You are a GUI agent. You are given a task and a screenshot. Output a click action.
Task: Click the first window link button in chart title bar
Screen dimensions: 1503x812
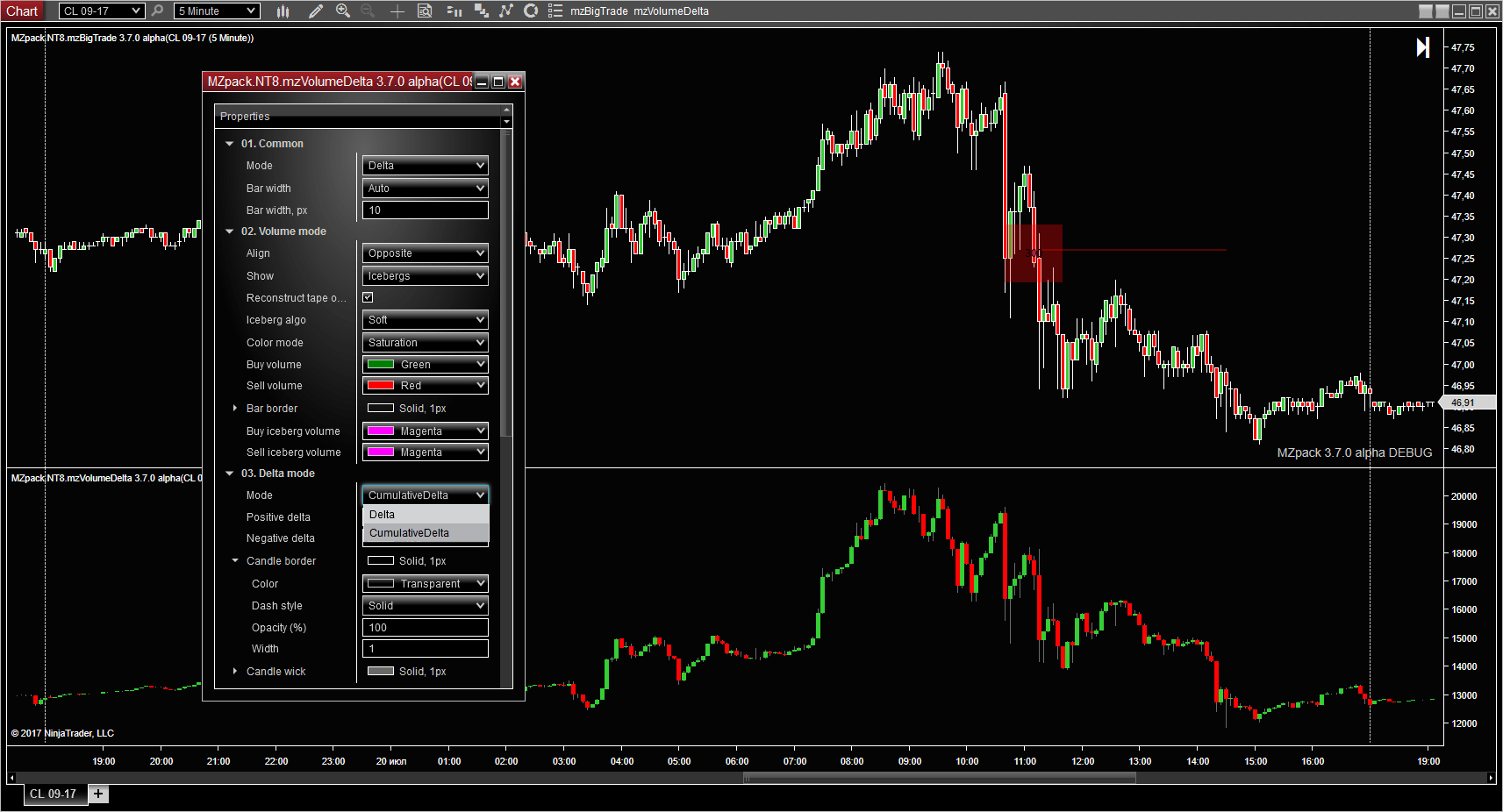tap(1426, 11)
